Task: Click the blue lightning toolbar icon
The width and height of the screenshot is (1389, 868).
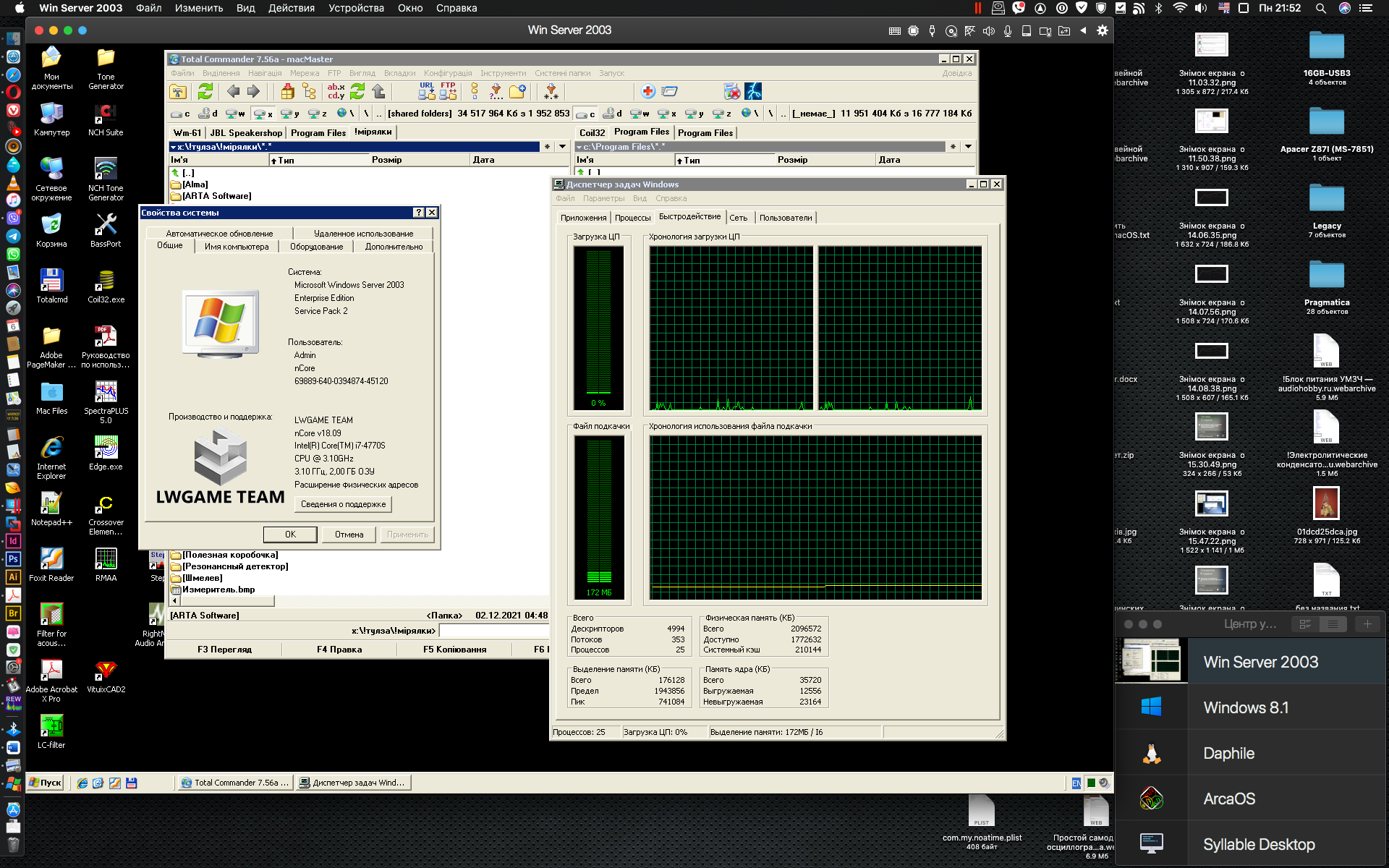Action: pos(753,91)
